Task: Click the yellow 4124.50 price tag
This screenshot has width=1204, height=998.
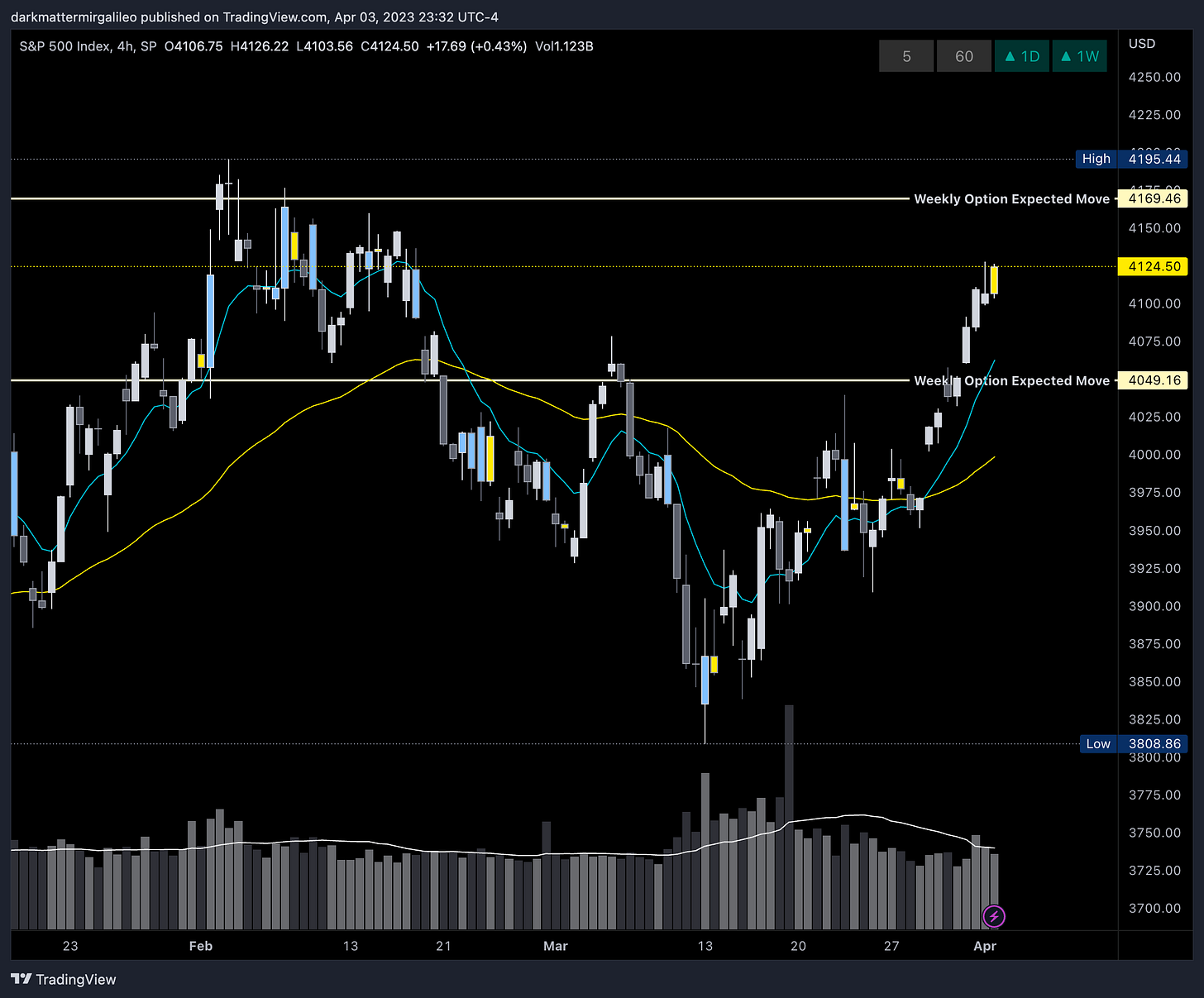Action: (1153, 266)
